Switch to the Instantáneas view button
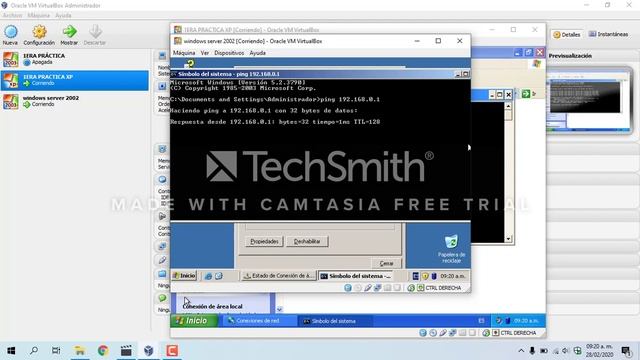The height and width of the screenshot is (360, 640). [608, 34]
